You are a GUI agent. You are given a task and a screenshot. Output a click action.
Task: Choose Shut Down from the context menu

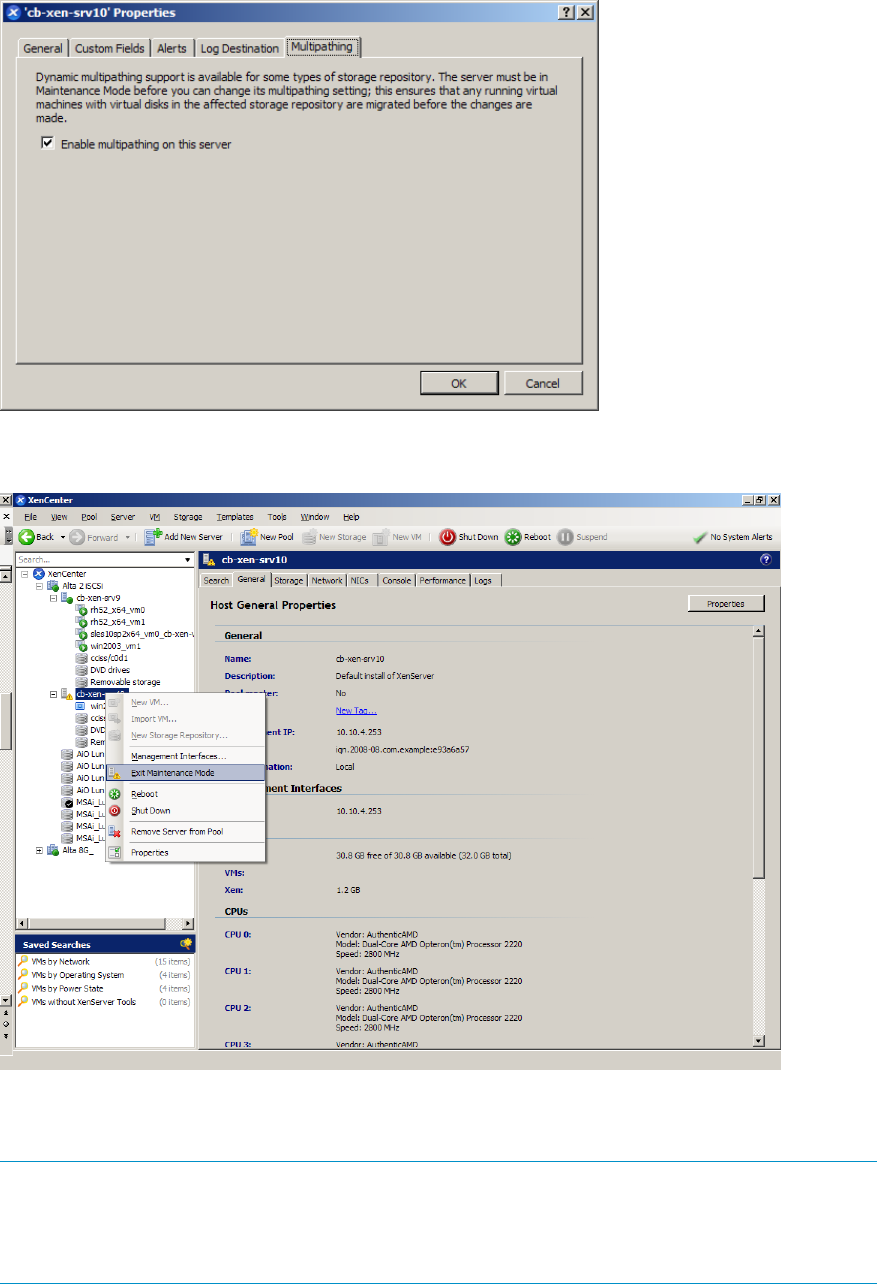[186, 811]
